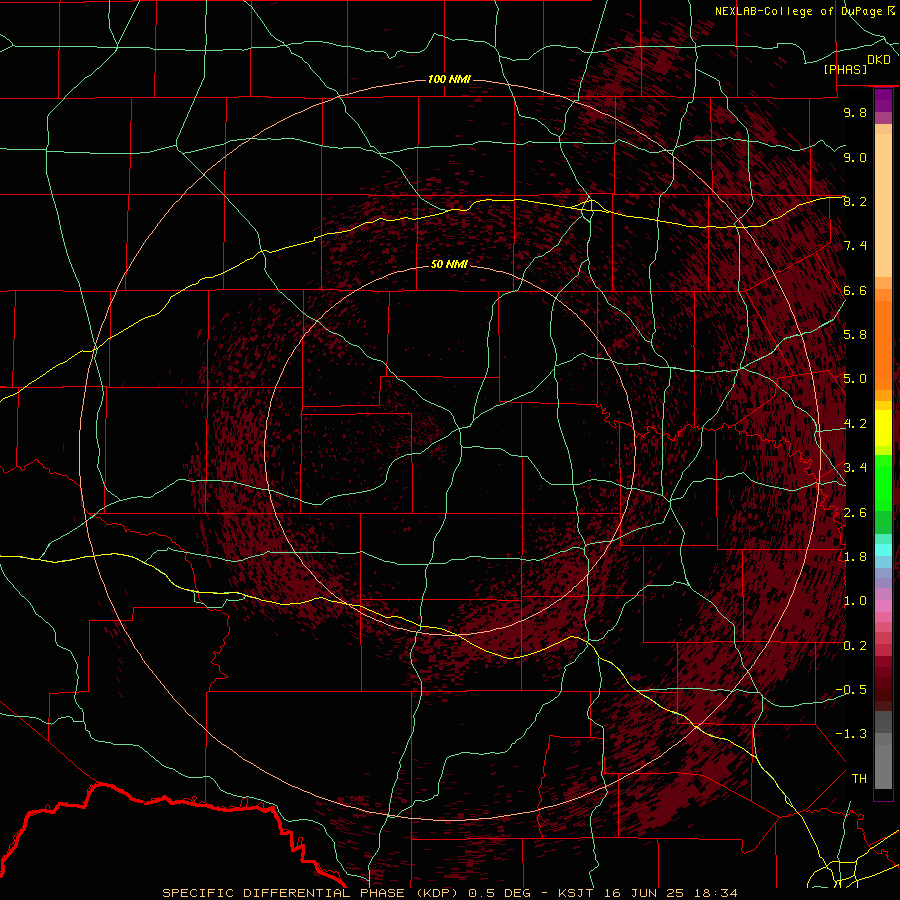Click the 8.2 value on color scale

click(855, 201)
